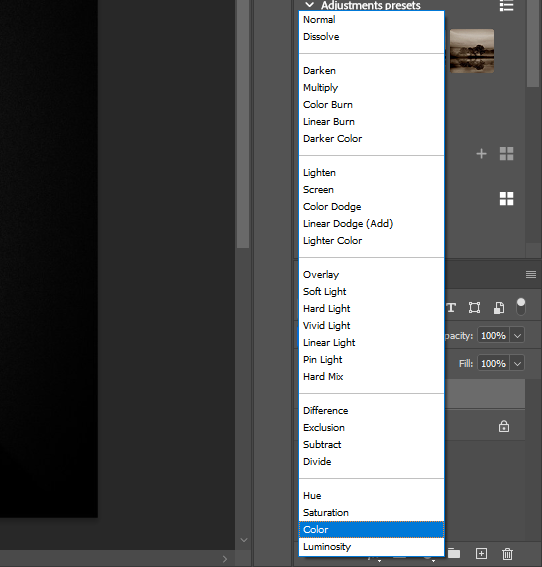Choose Hard Mix blend mode
Image resolution: width=542 pixels, height=567 pixels.
[x=371, y=376]
